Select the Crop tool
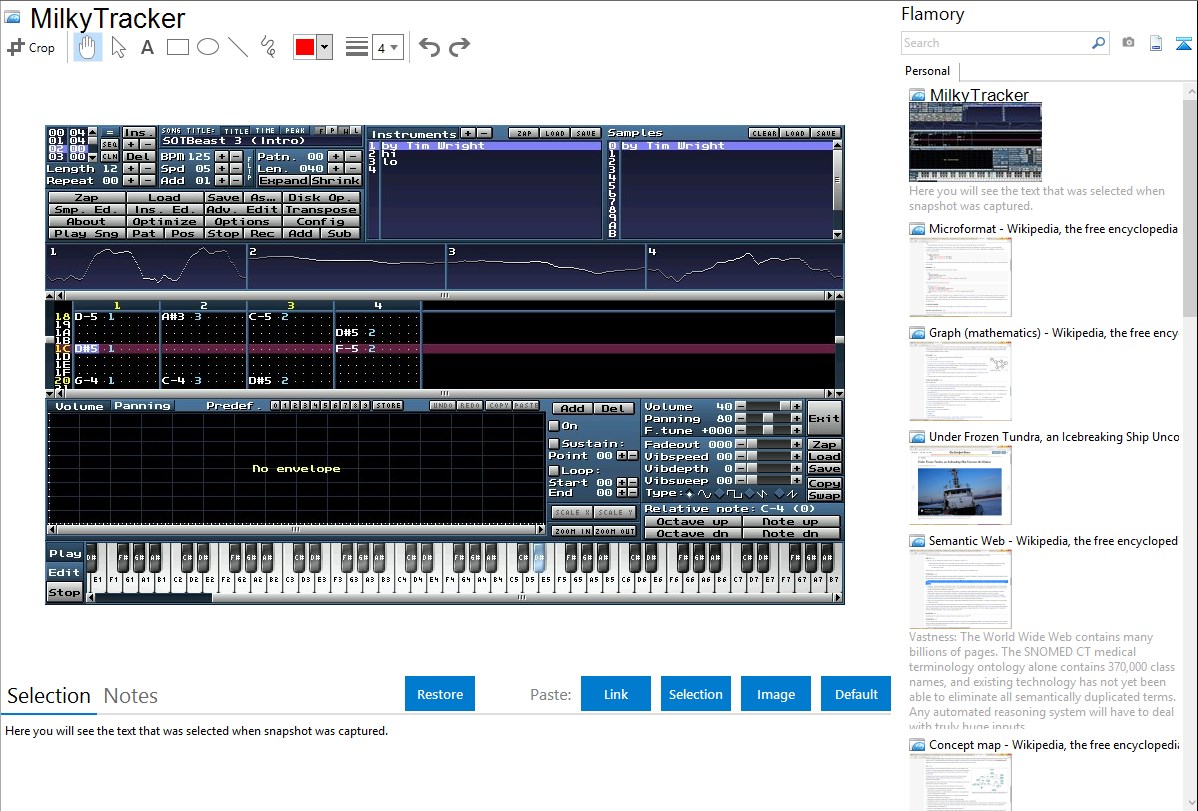Screen dimensions: 1198x811 pos(31,47)
